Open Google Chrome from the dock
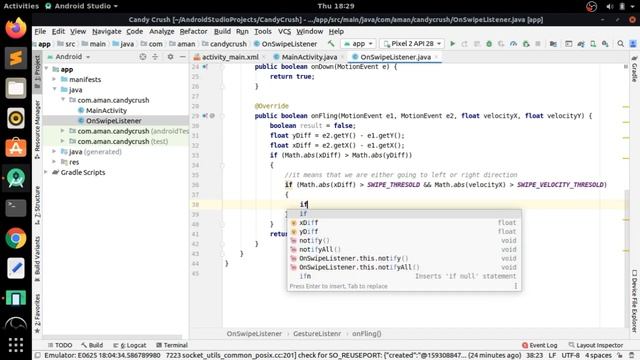Screen dimensions: 640x360 16,238
